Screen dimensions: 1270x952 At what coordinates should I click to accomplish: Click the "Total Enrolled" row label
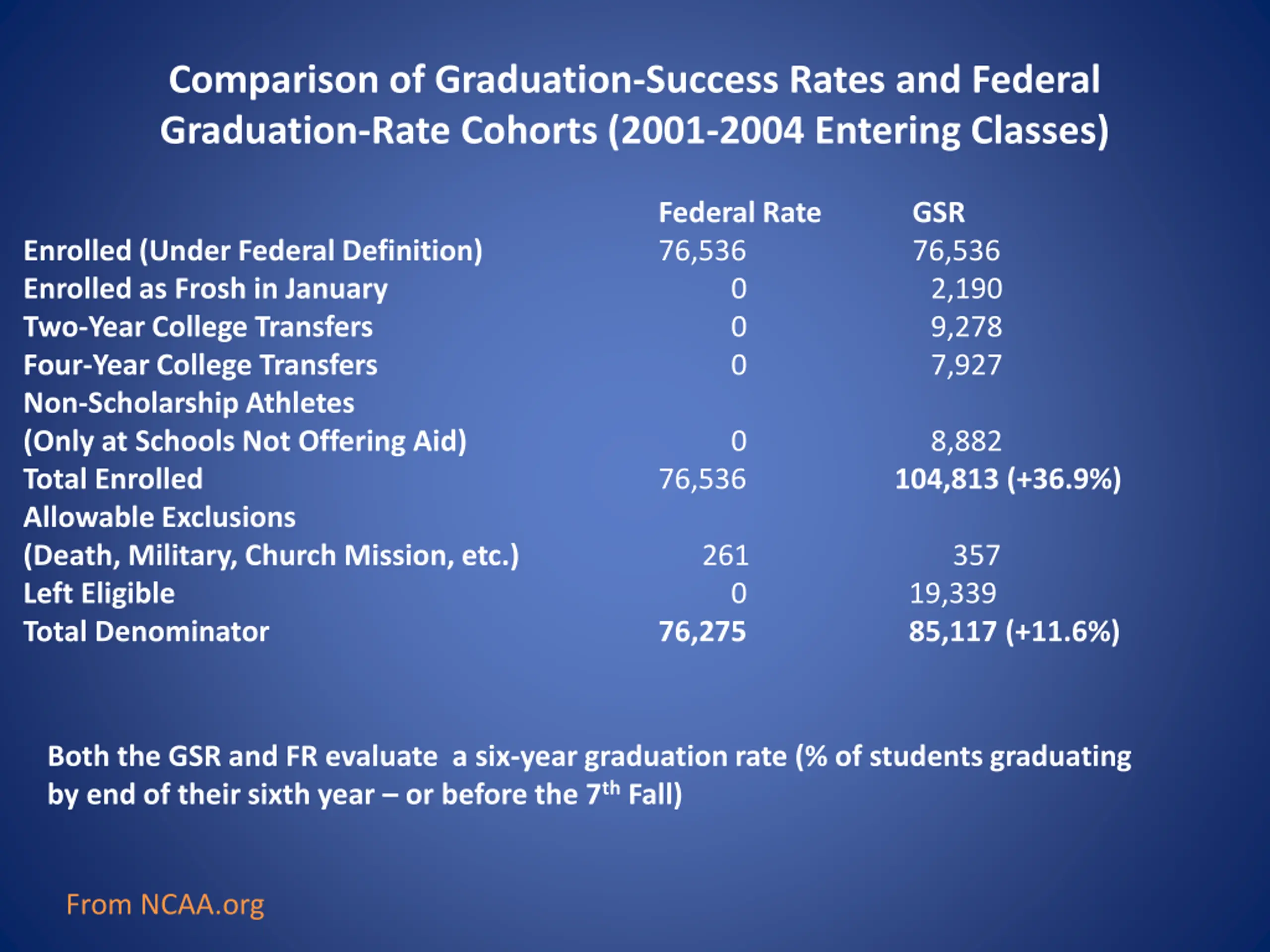pyautogui.click(x=113, y=478)
